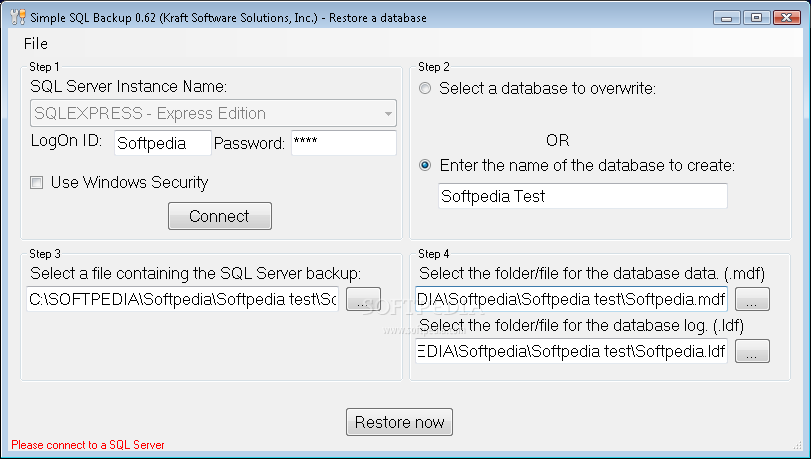Click the 'SQL Server Instance Name:' label
Viewport: 811px width, 459px height.
point(128,86)
